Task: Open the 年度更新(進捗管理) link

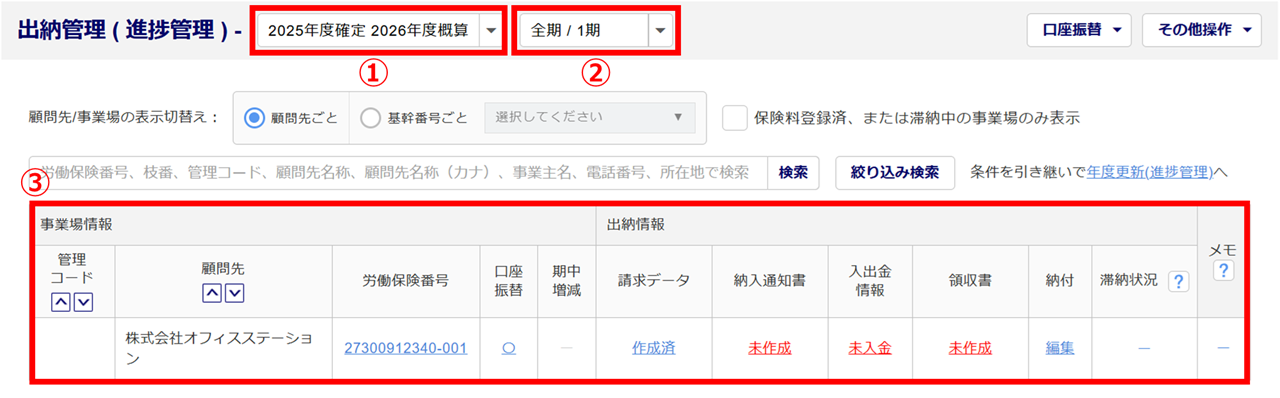Action: [x=1149, y=172]
